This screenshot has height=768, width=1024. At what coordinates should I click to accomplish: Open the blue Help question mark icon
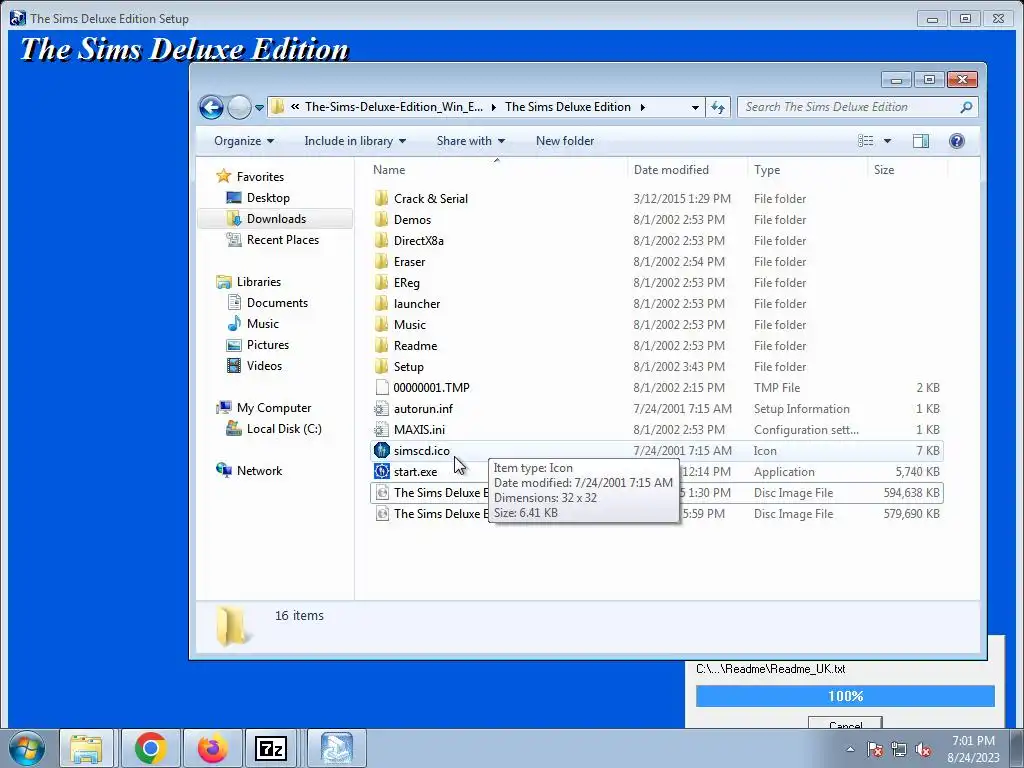957,141
